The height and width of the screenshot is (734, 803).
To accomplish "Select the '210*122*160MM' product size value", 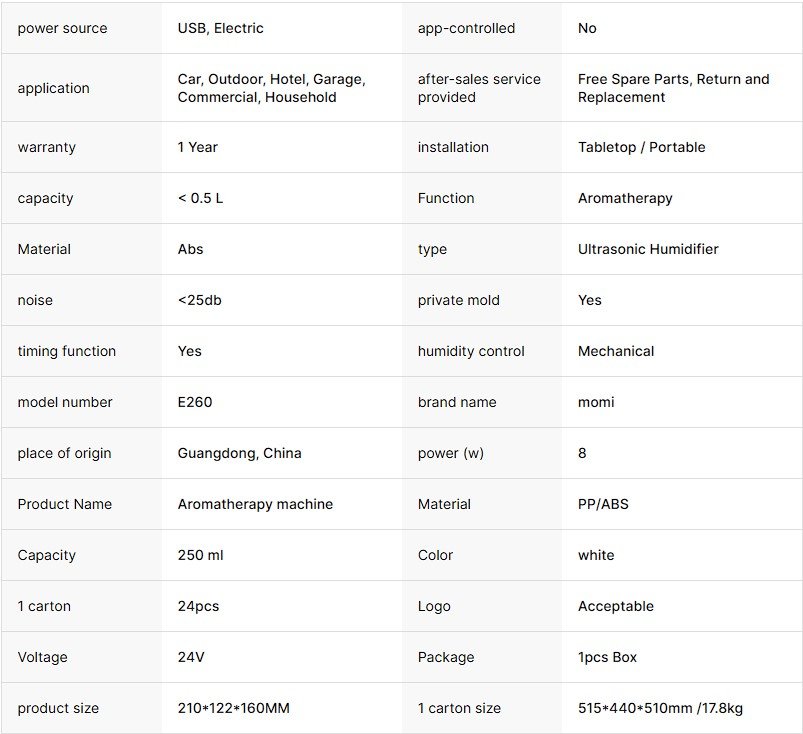I will (233, 708).
